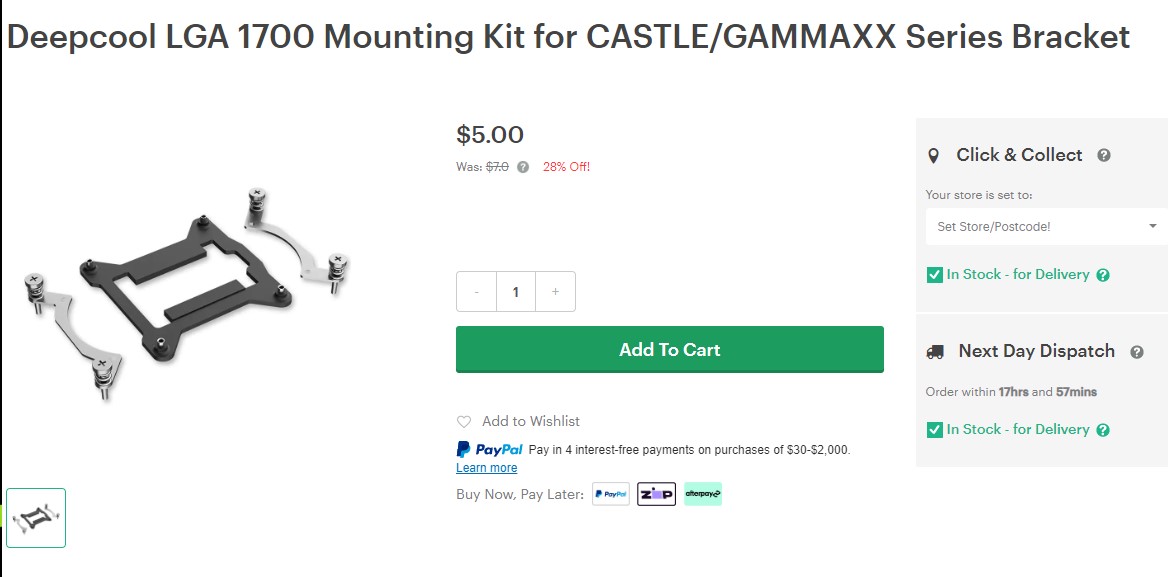Decrease quantity with the minus button
Image resolution: width=1168 pixels, height=577 pixels.
476,292
